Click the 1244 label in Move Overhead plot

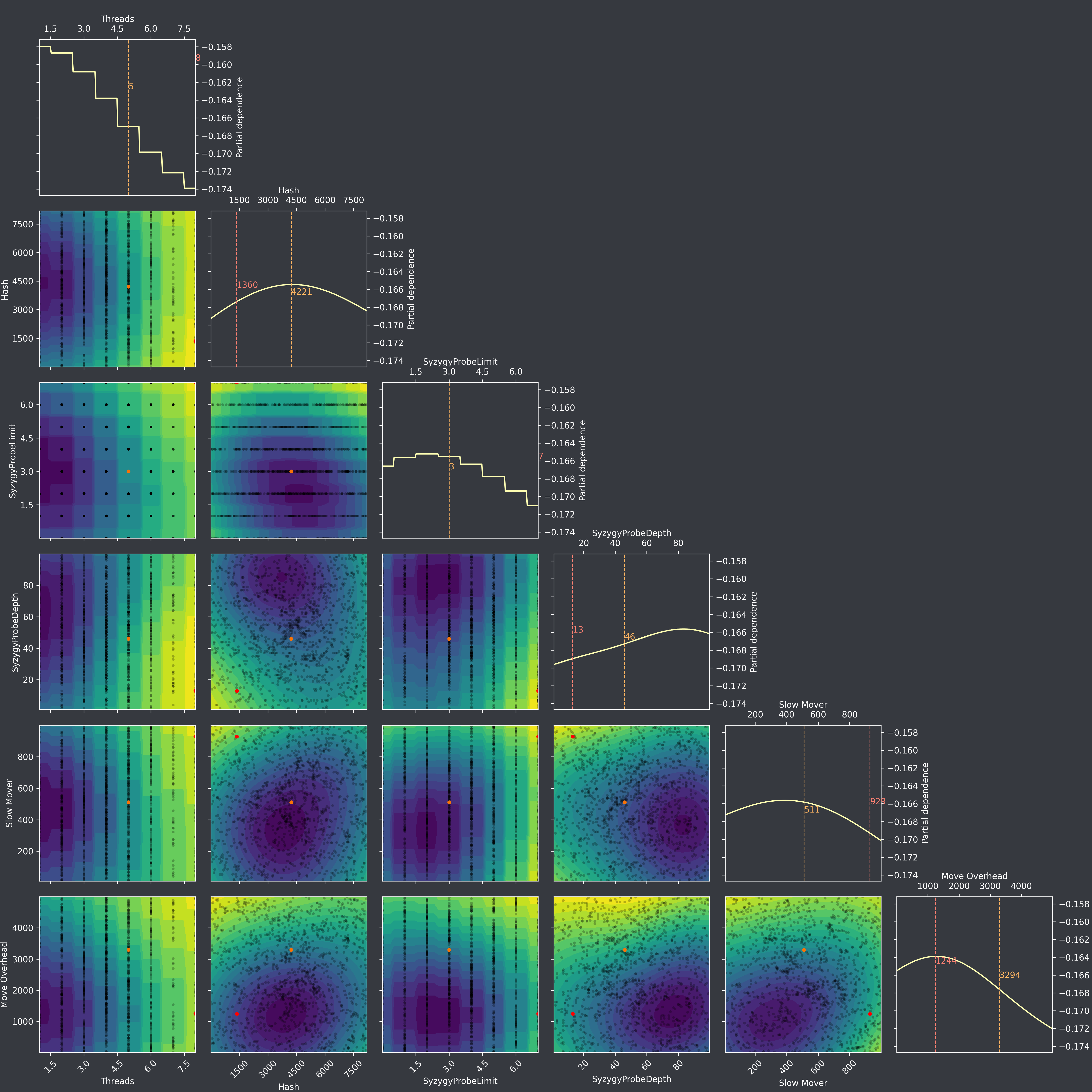click(946, 961)
